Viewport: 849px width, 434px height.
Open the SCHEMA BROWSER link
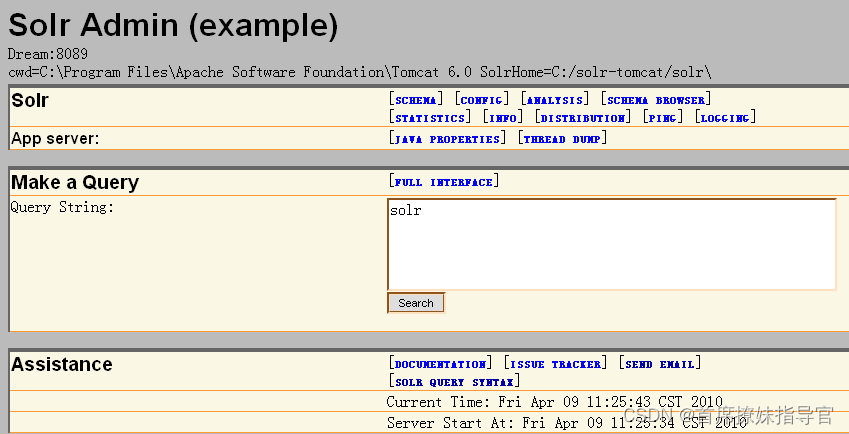coord(656,100)
